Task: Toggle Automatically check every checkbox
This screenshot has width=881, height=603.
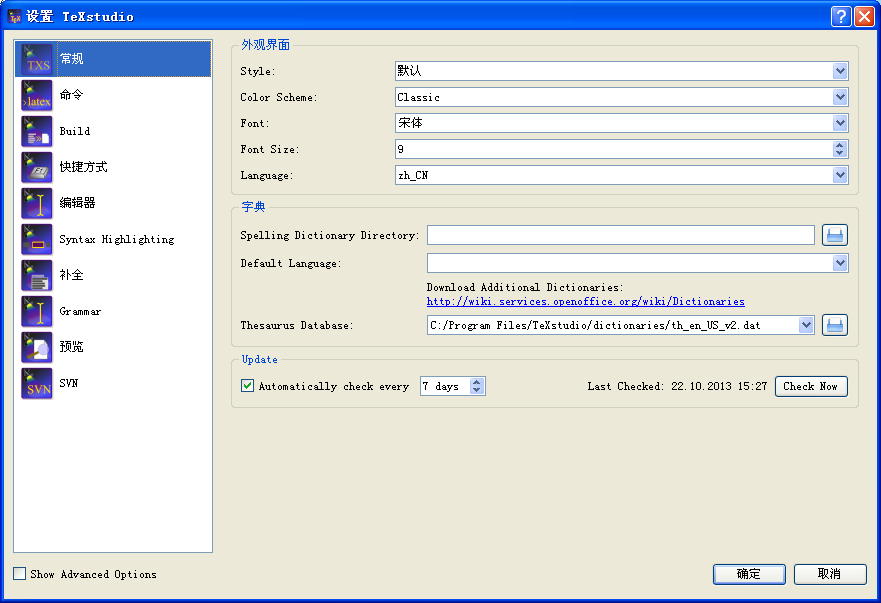Action: coord(248,386)
